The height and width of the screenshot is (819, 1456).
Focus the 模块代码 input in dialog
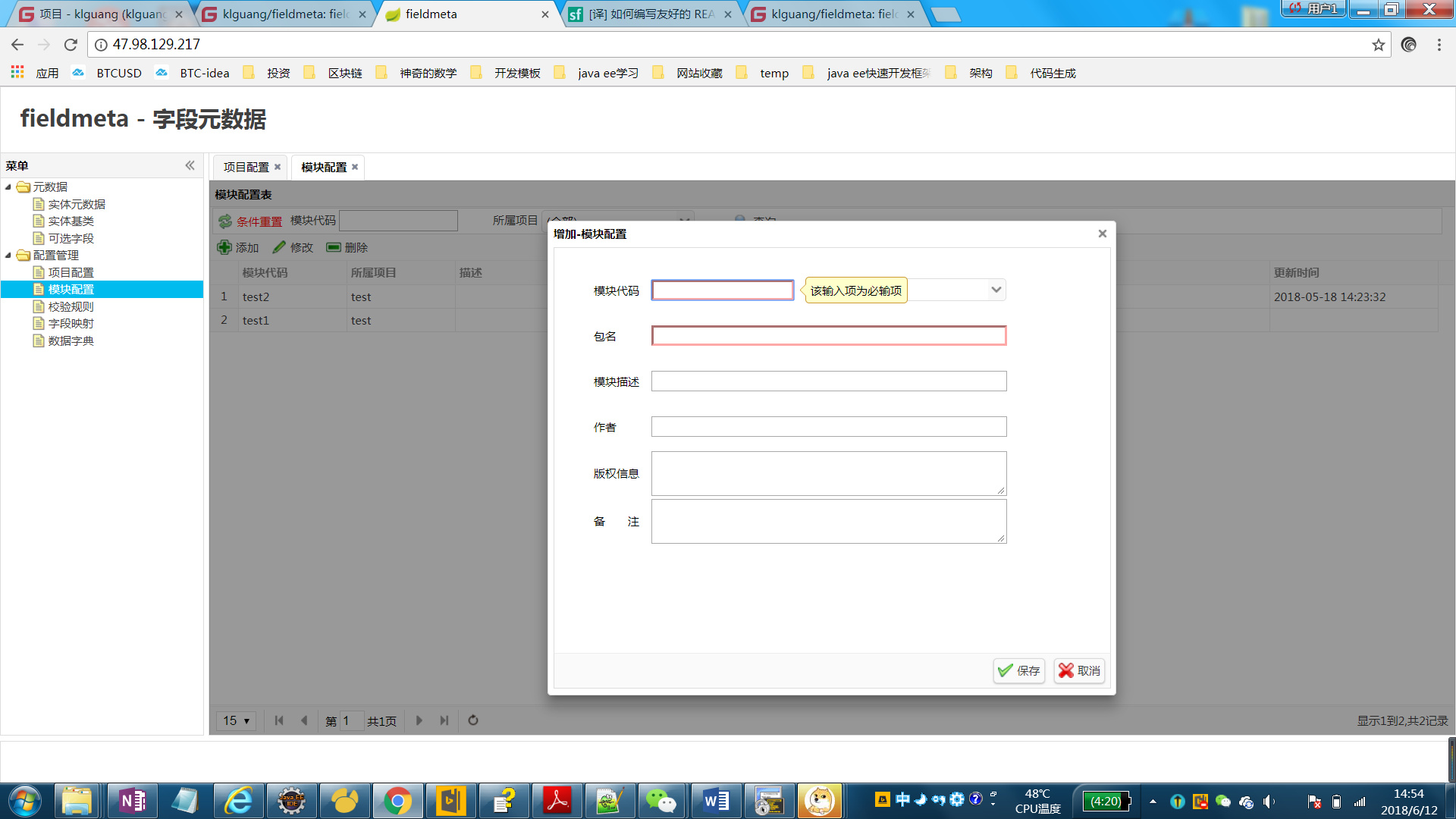pyautogui.click(x=723, y=290)
